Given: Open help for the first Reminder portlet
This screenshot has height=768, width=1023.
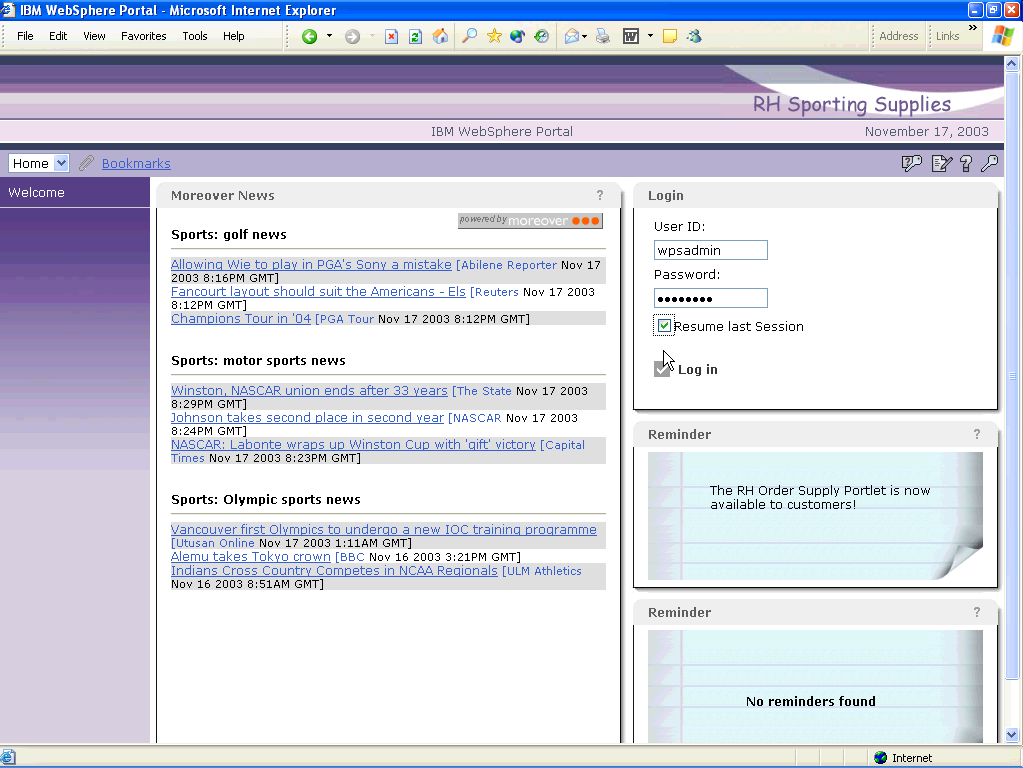Looking at the screenshot, I should coord(977,434).
